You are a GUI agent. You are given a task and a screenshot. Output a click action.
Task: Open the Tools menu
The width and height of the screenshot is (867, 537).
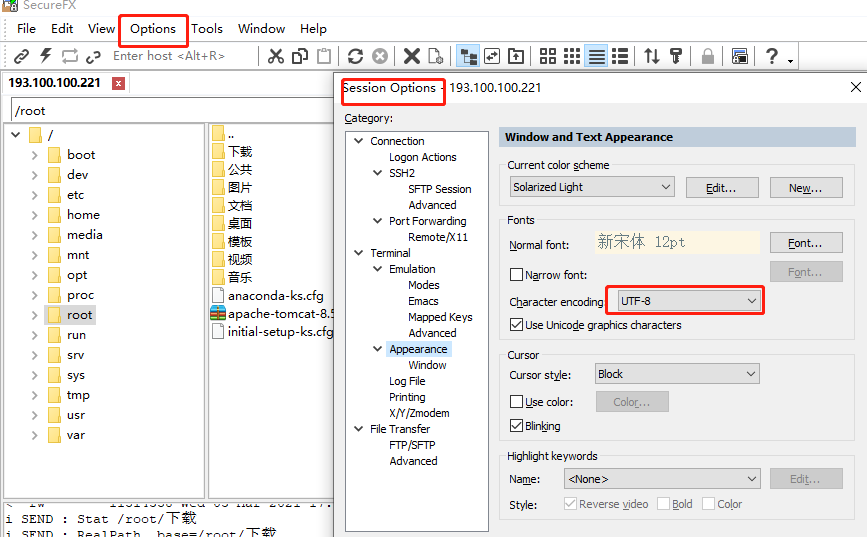[x=207, y=29]
